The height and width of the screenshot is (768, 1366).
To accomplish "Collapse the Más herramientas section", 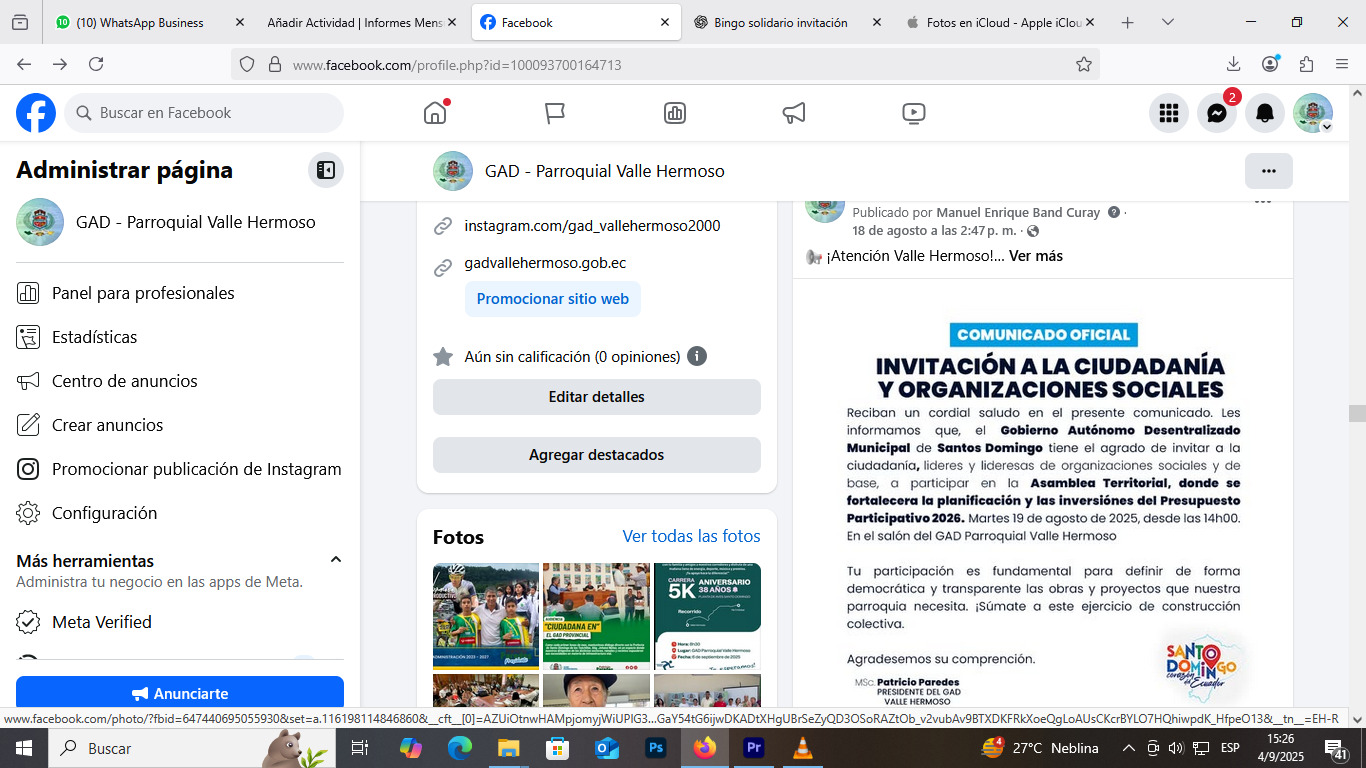I will point(336,560).
